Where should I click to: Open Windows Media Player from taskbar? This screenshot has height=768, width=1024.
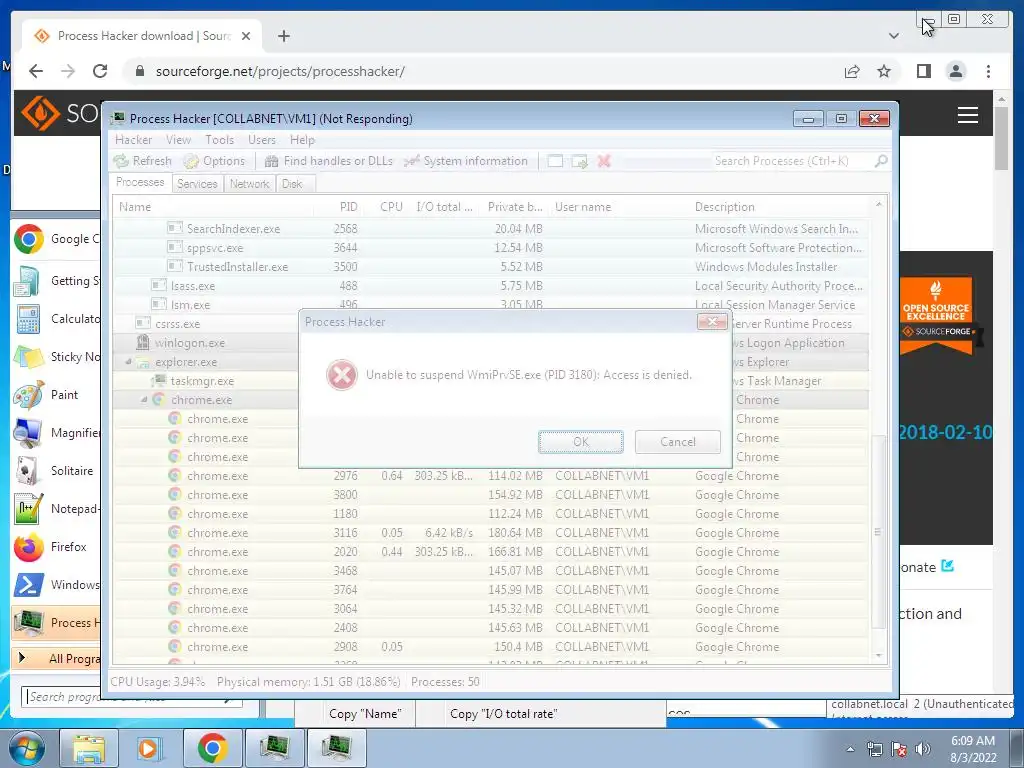click(x=149, y=748)
